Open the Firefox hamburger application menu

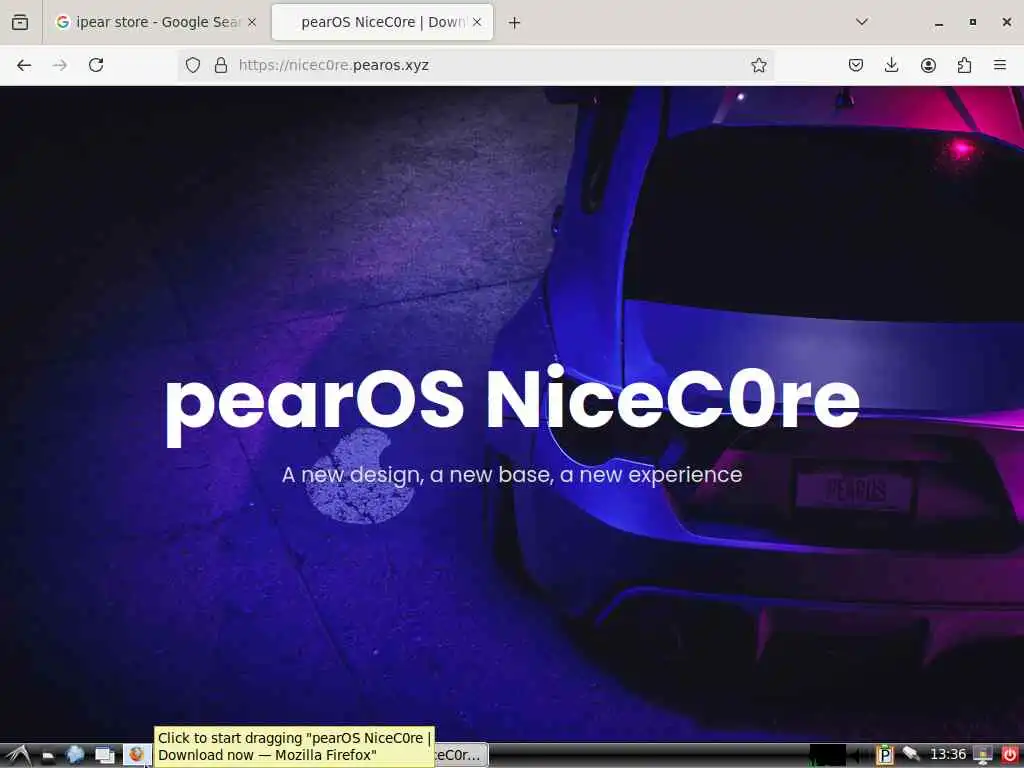tap(1000, 65)
